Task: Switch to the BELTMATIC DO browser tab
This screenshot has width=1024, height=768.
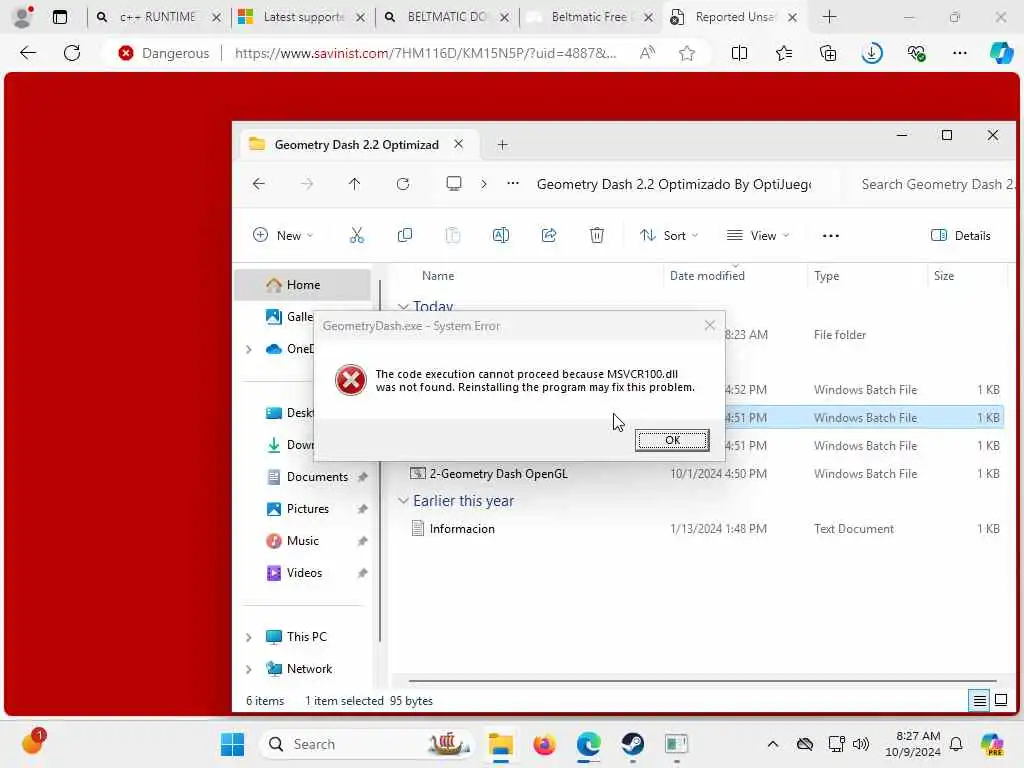Action: (x=447, y=17)
